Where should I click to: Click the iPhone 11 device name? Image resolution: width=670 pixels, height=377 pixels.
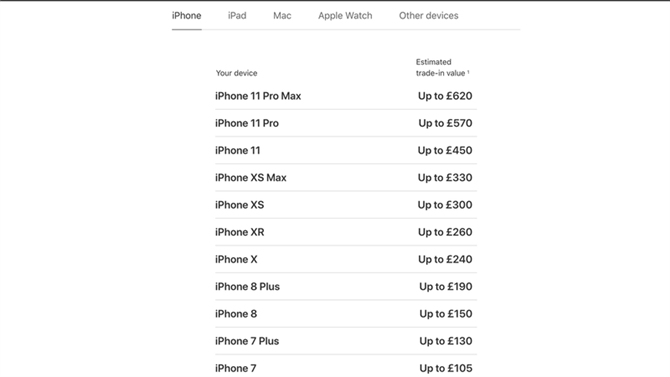(238, 150)
